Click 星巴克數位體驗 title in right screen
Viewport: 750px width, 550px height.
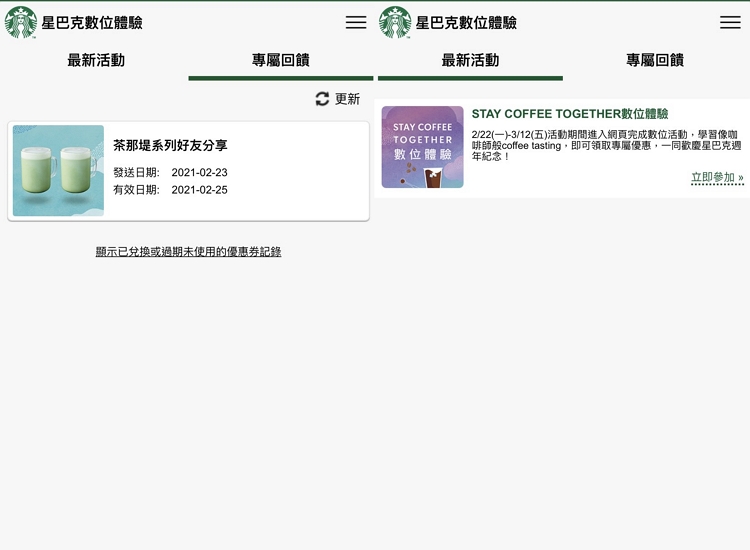click(x=466, y=22)
